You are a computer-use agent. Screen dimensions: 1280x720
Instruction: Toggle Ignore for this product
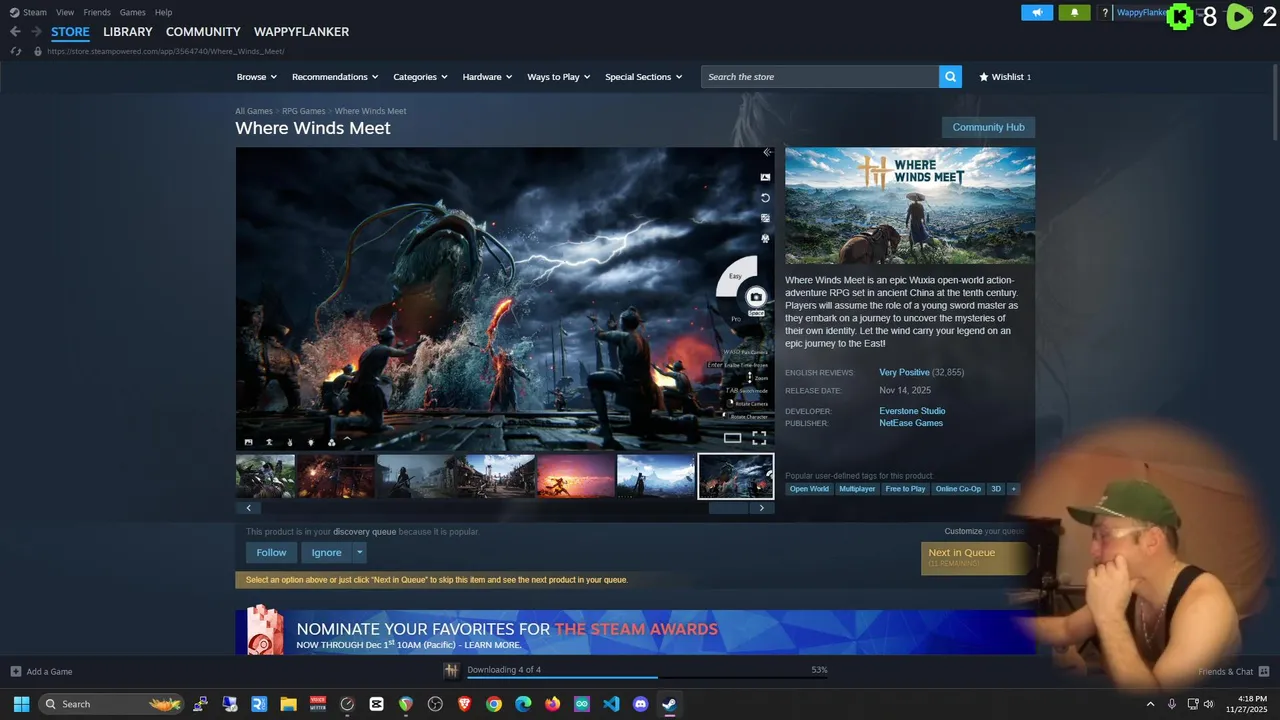[326, 552]
